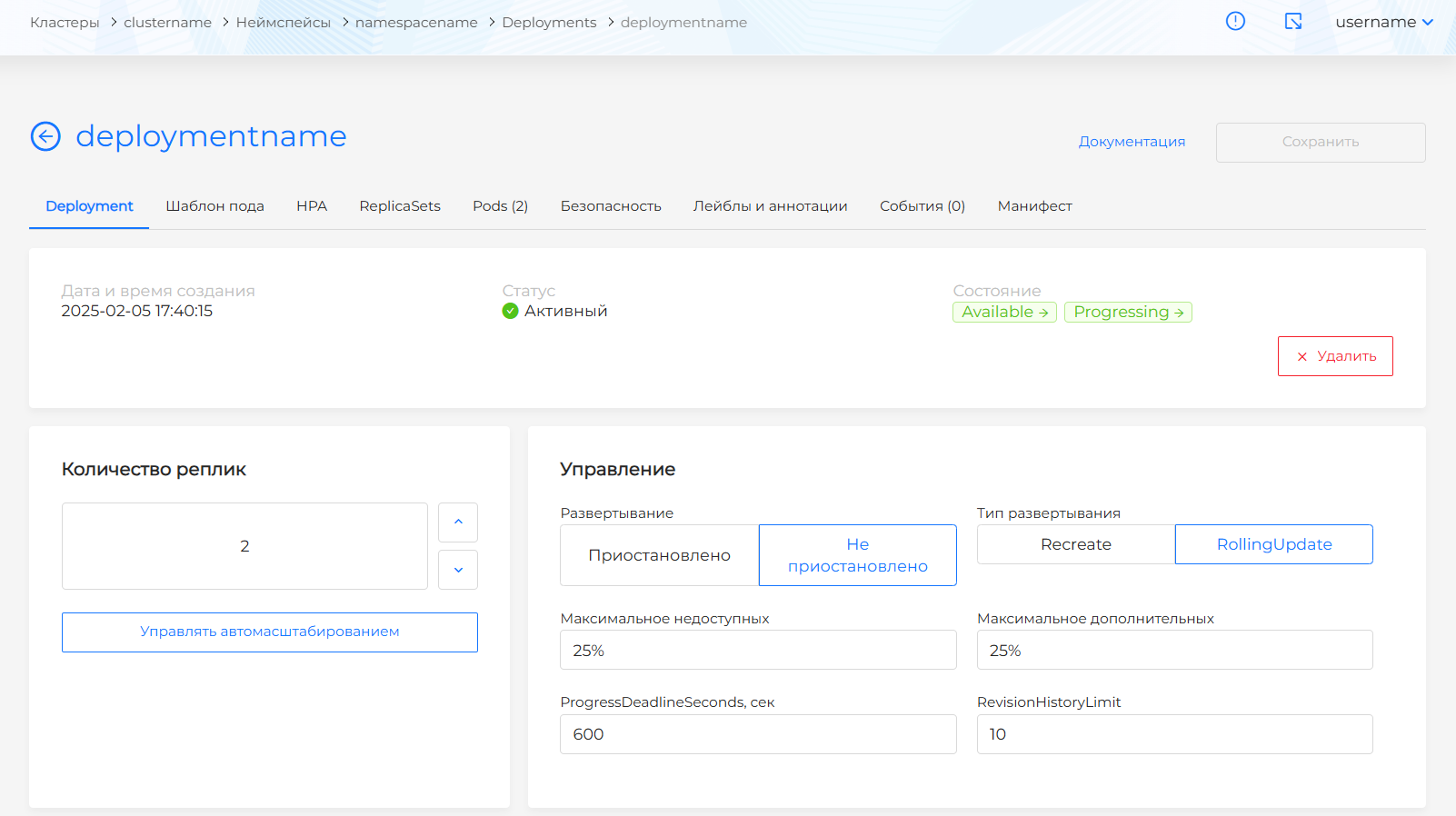Open the Pods (2) tab
This screenshot has height=816, width=1456.
pos(500,206)
